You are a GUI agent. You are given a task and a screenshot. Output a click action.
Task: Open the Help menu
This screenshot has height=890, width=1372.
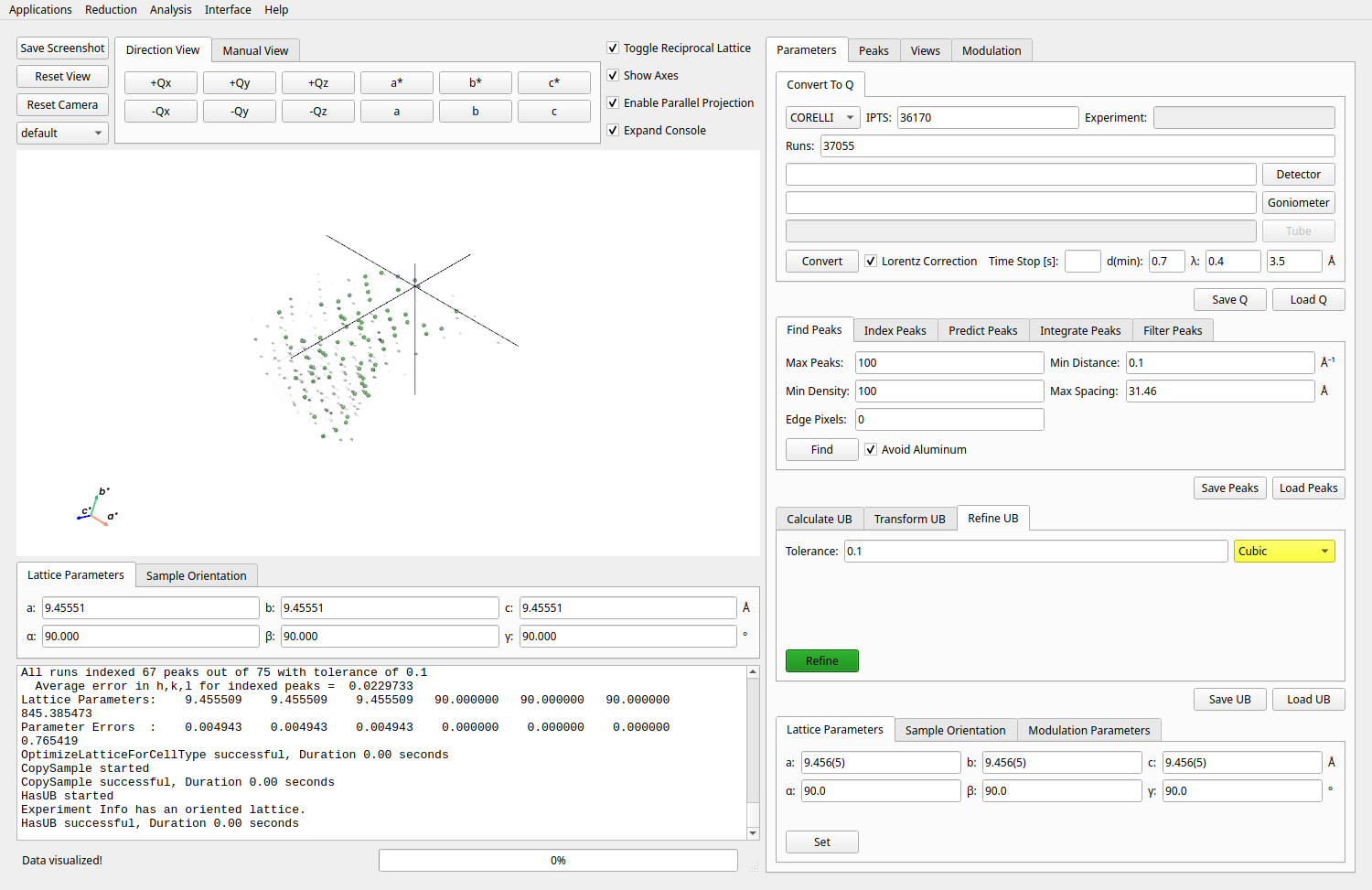pos(276,9)
